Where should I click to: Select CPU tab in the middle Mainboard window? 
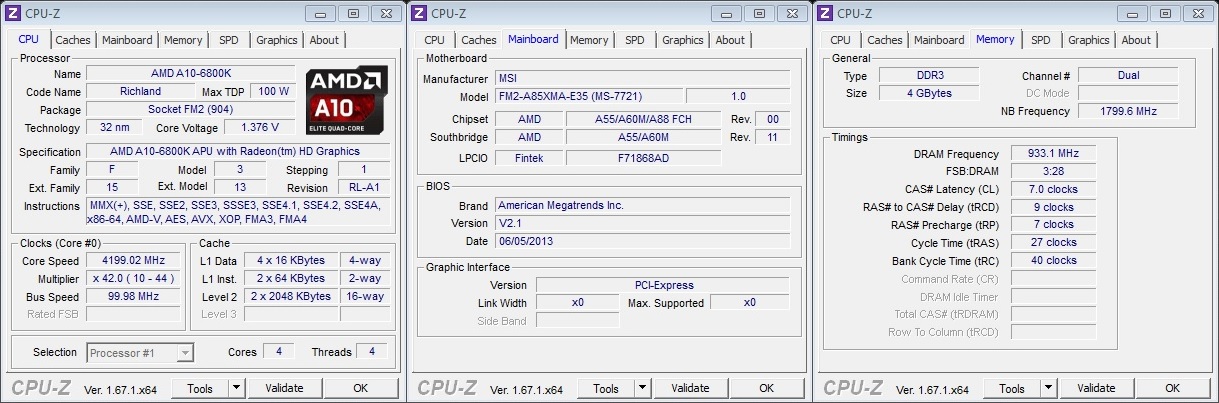(x=434, y=40)
